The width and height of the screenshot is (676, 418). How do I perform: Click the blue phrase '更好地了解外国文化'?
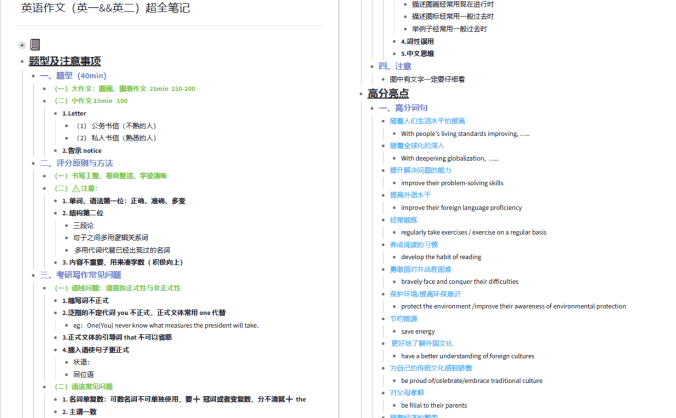[x=422, y=343]
